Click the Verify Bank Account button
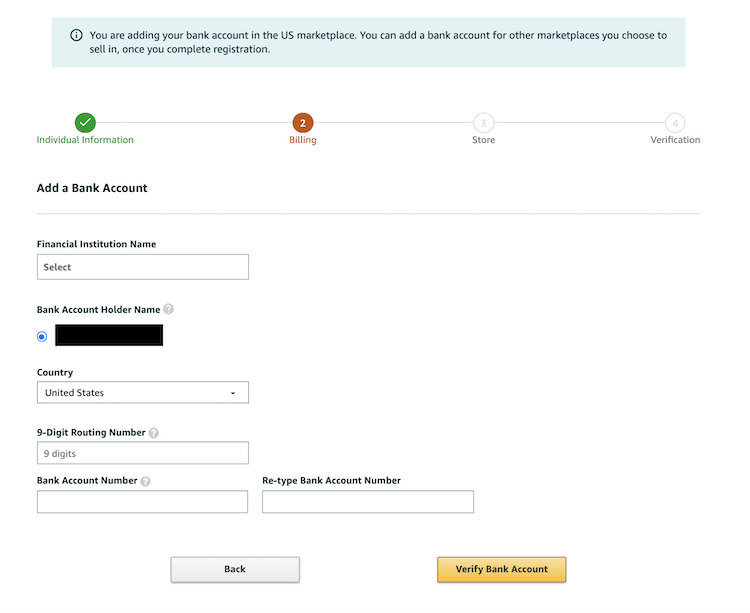750x613 pixels. point(501,569)
